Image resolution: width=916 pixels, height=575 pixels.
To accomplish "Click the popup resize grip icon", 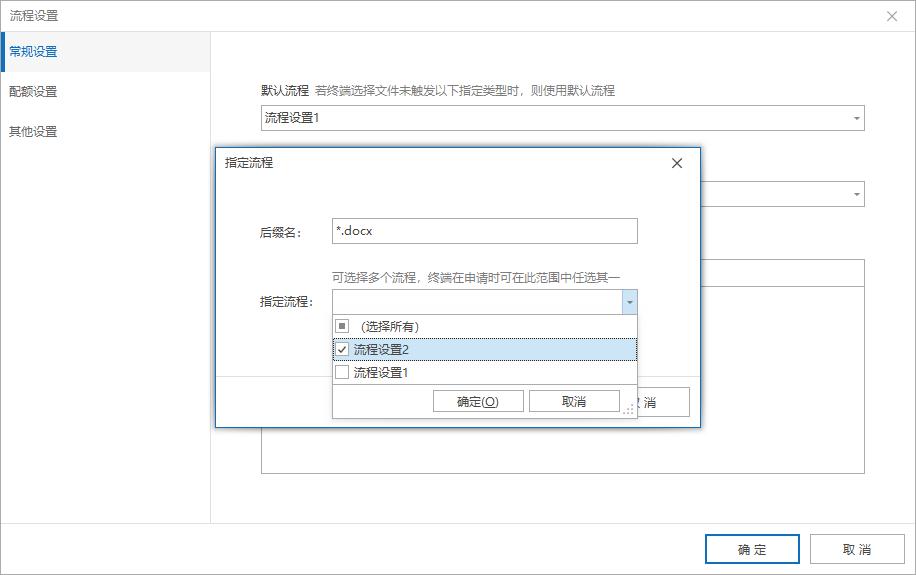I will pos(628,409).
